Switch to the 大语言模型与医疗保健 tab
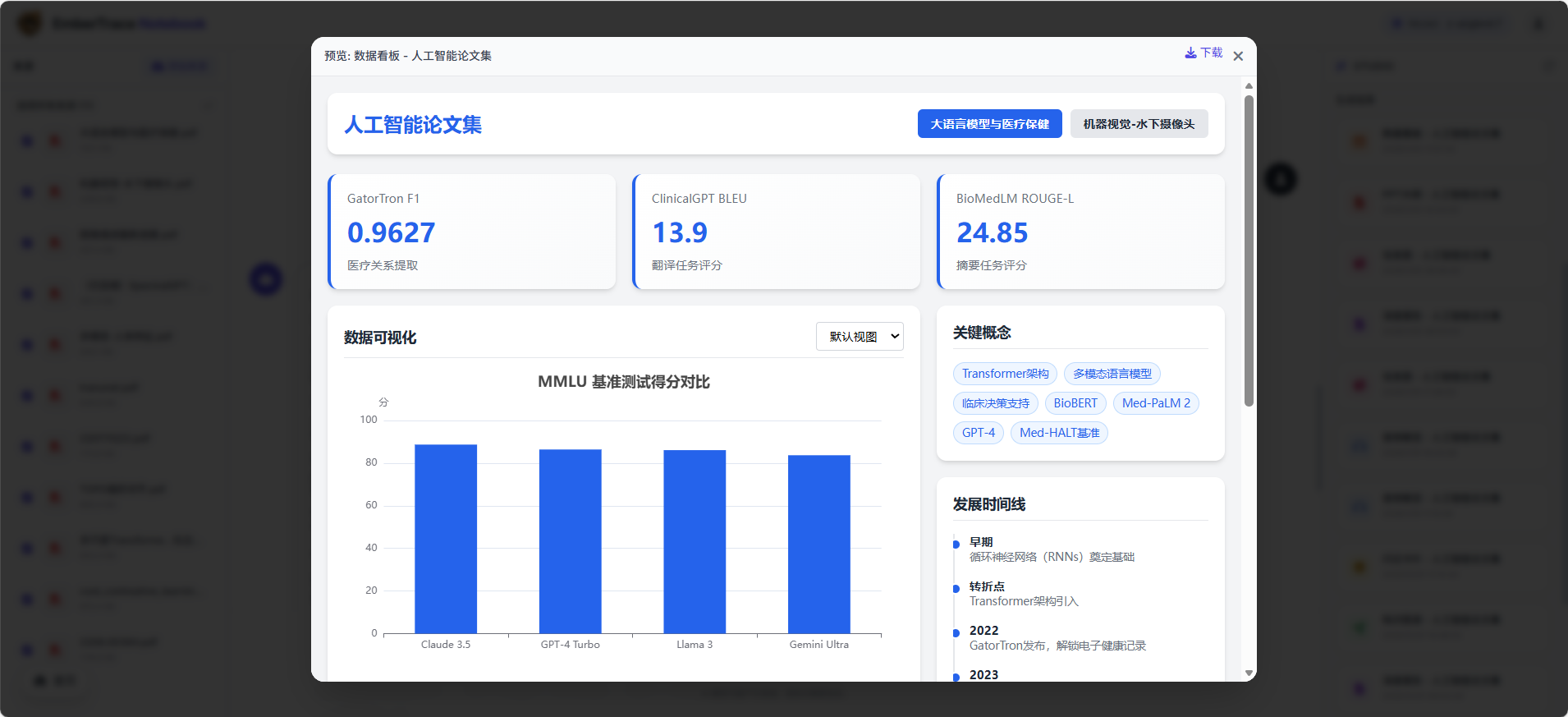Screen dimensions: 1568x717 pyautogui.click(x=989, y=124)
